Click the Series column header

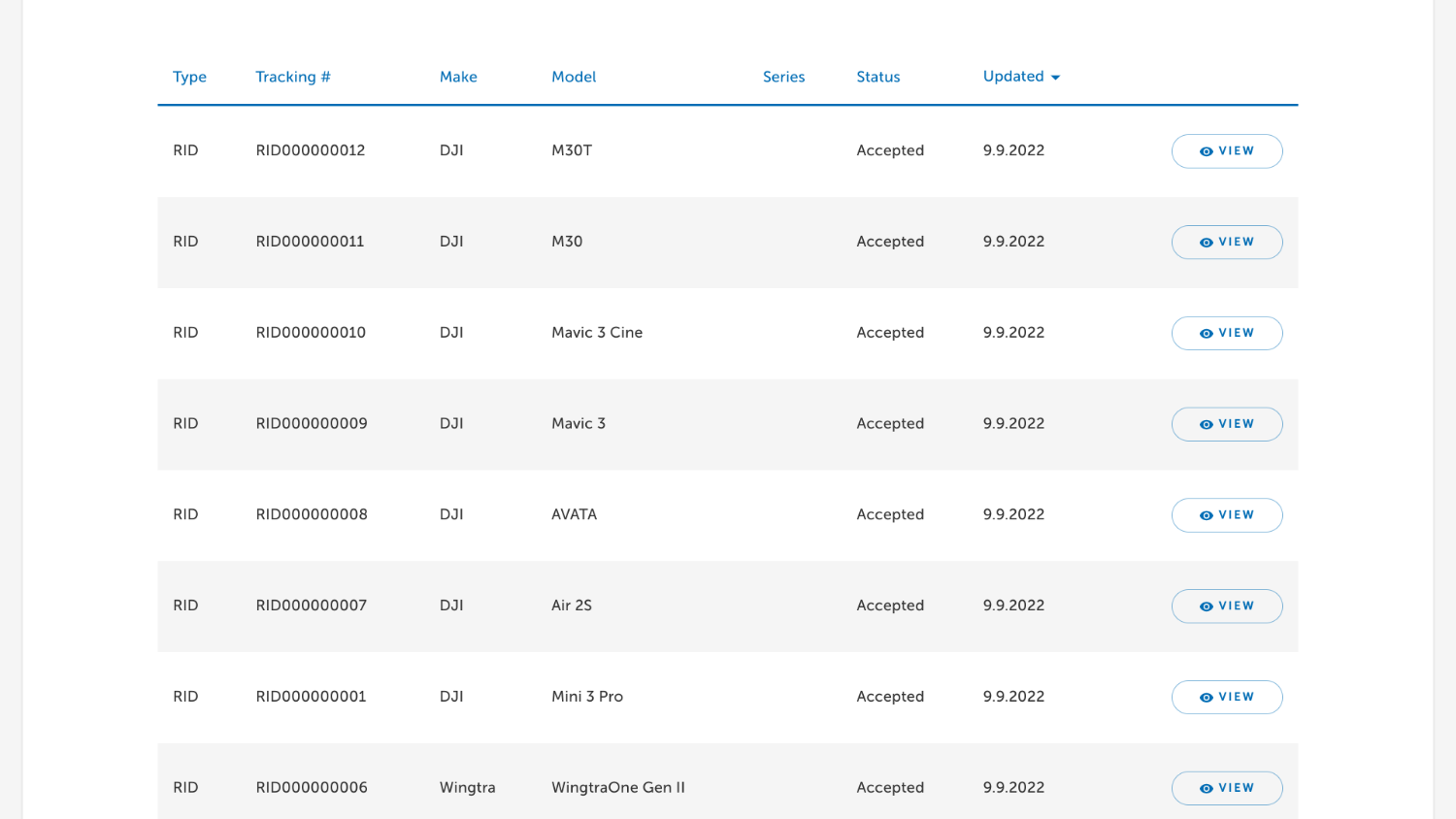(782, 77)
